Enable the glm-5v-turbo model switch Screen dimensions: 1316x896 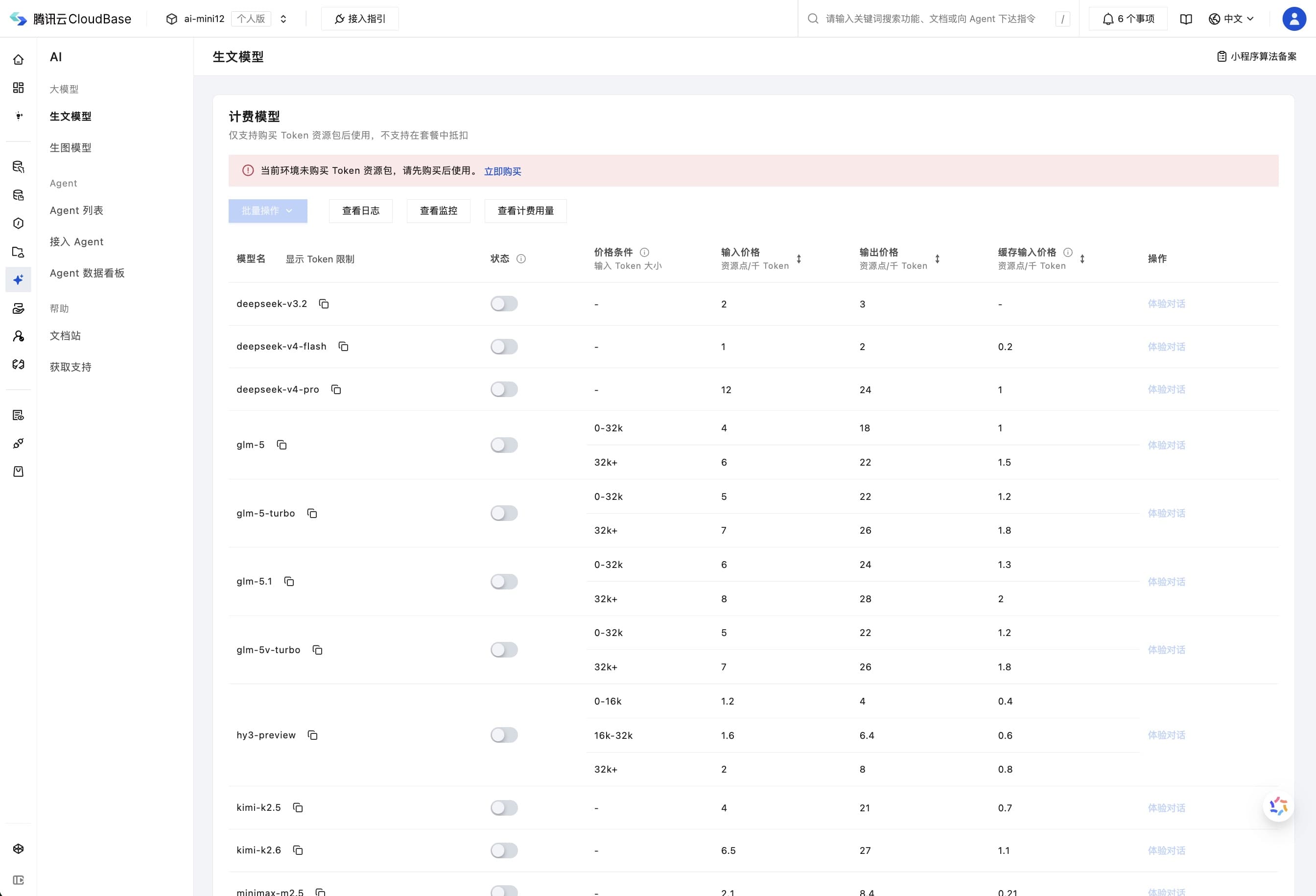[x=504, y=650]
